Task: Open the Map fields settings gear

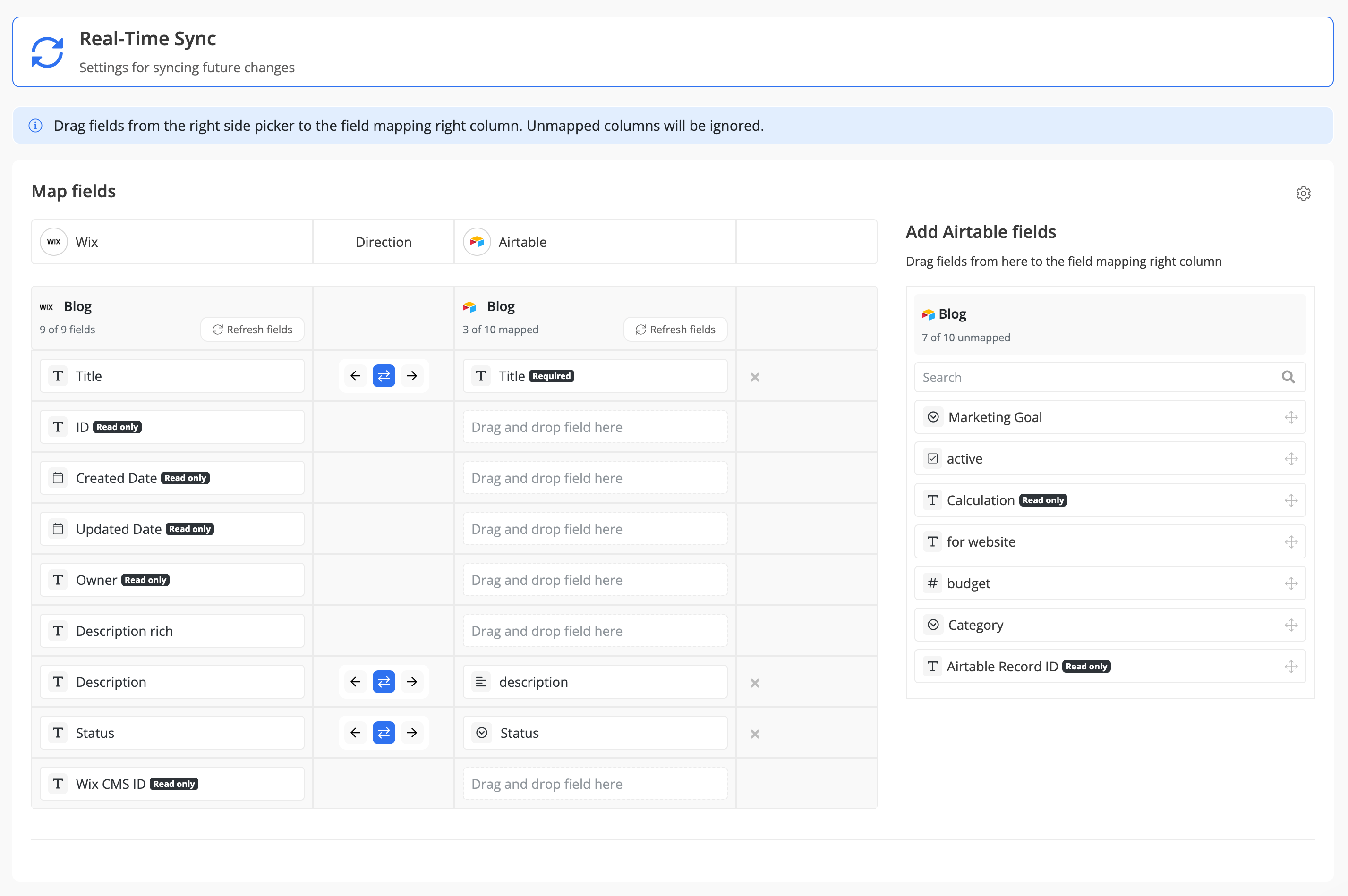Action: 1303,193
